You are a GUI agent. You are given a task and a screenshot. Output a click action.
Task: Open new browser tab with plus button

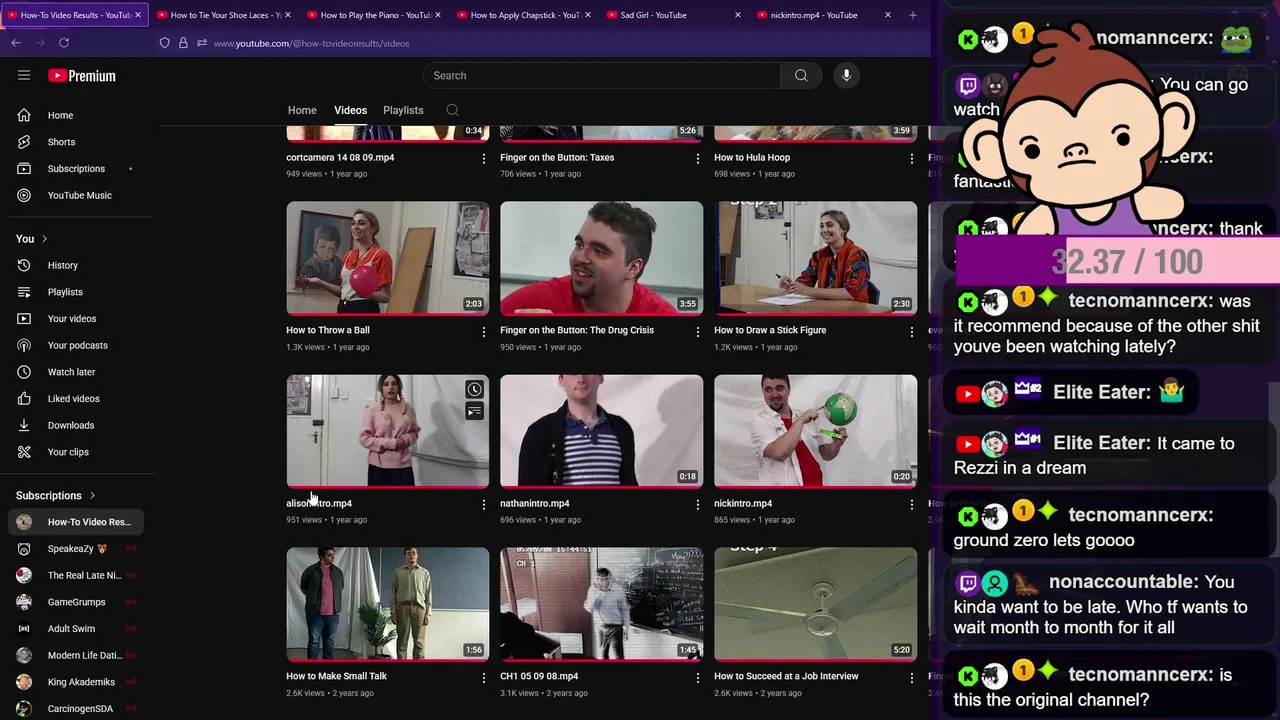(x=912, y=15)
